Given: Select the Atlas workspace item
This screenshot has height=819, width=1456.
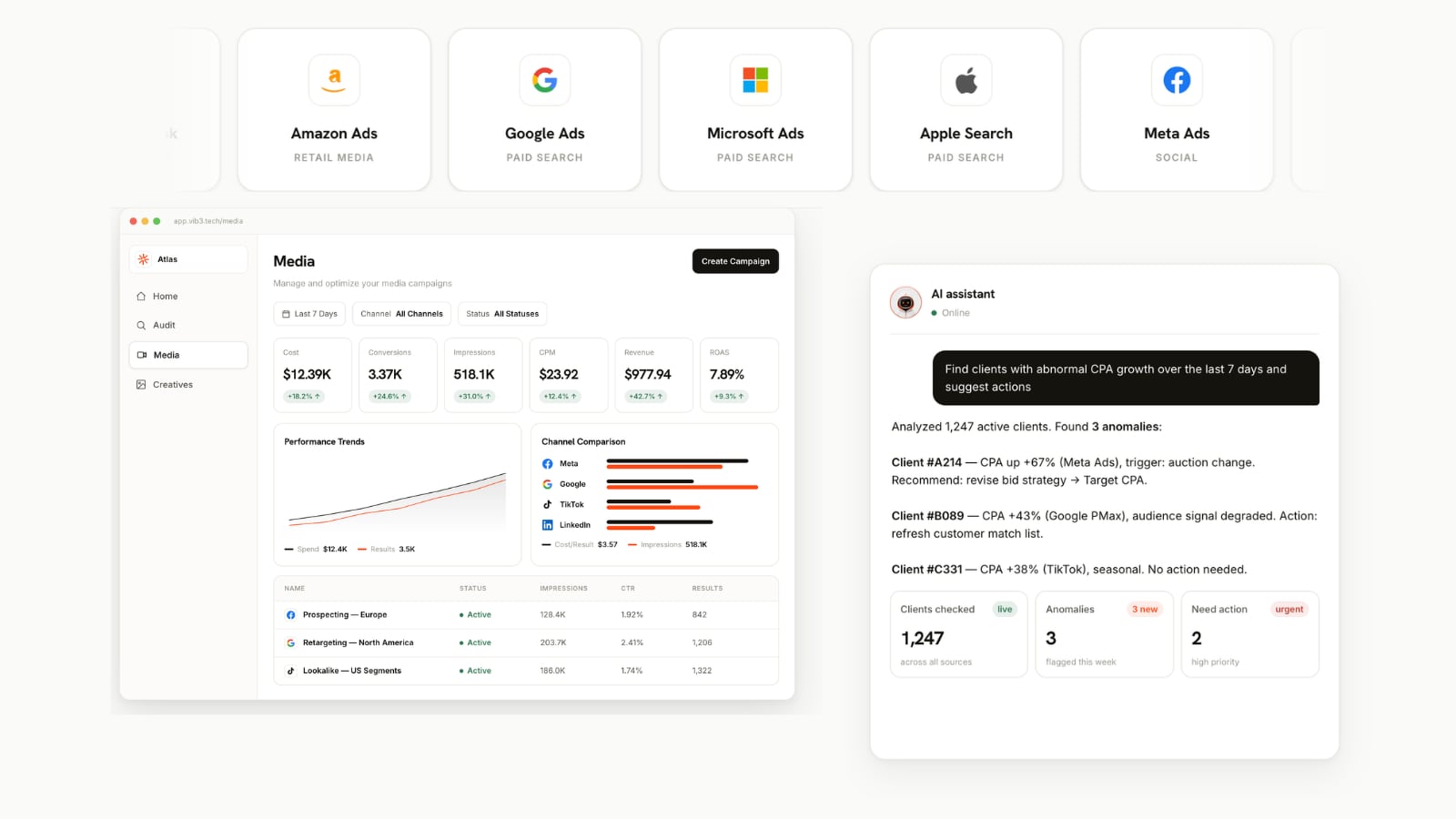Looking at the screenshot, I should 188,259.
